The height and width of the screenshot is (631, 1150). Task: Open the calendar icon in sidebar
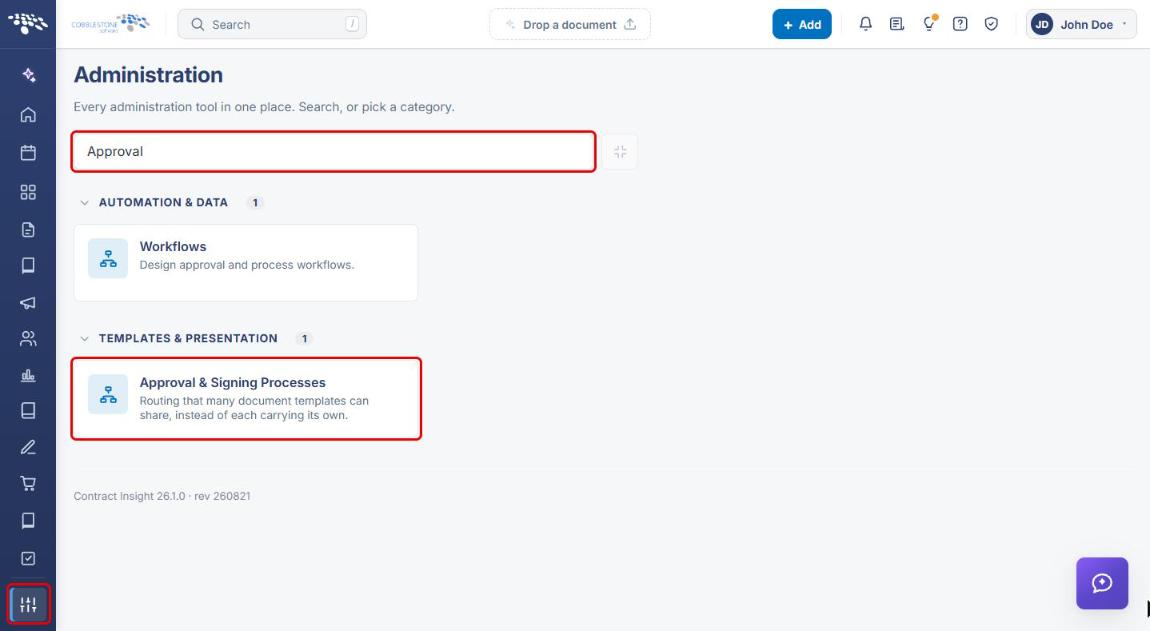[x=28, y=153]
